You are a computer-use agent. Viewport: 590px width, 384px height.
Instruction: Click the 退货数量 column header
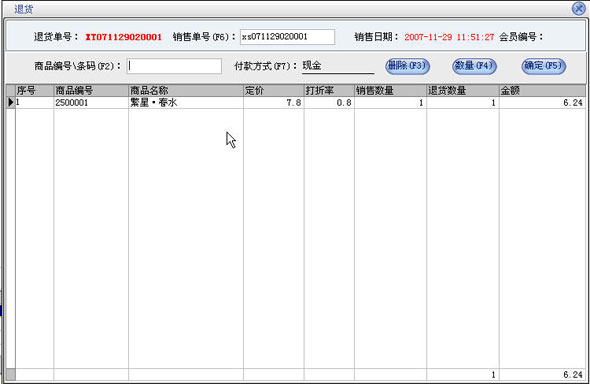[463, 91]
